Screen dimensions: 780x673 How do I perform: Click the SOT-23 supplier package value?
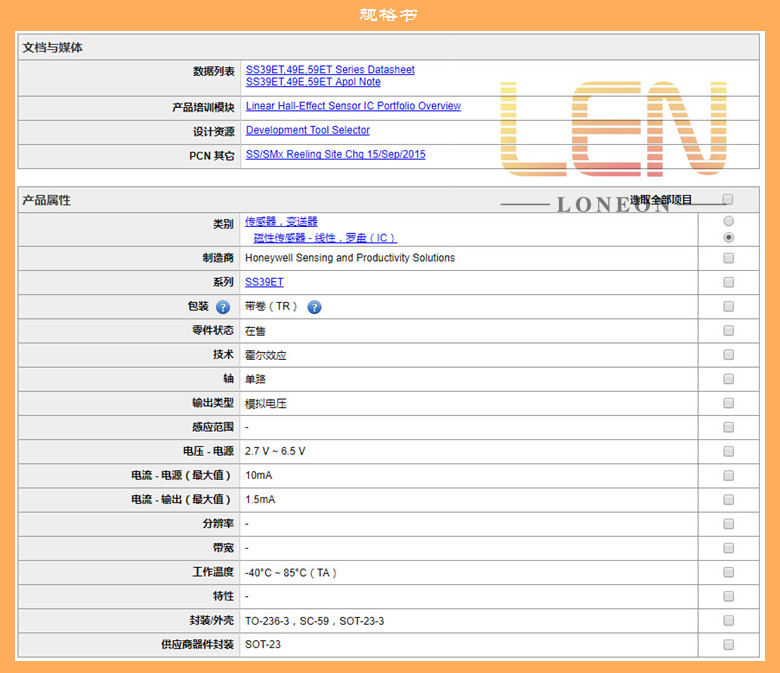(263, 645)
